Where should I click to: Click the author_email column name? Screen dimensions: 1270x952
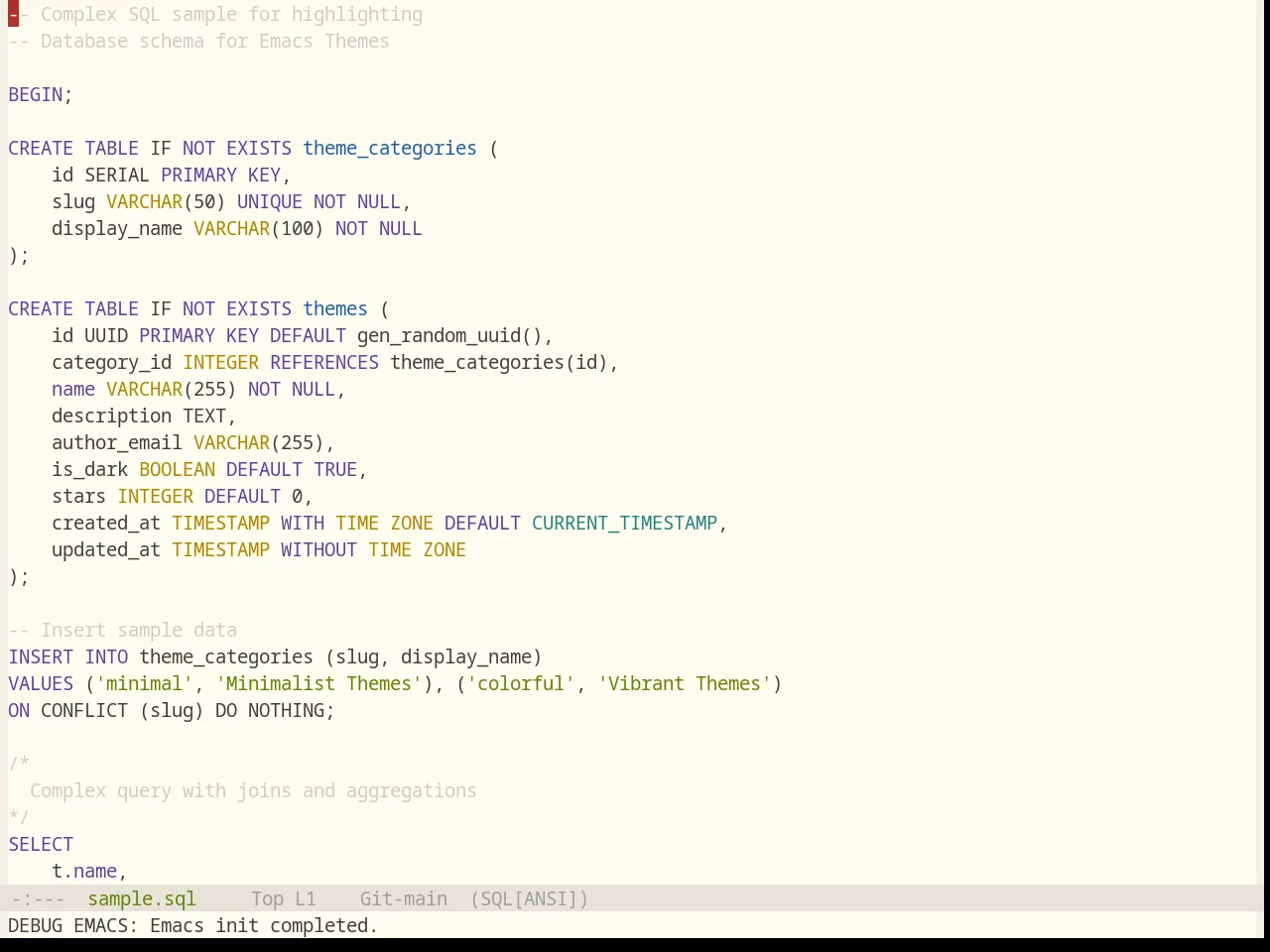[117, 442]
